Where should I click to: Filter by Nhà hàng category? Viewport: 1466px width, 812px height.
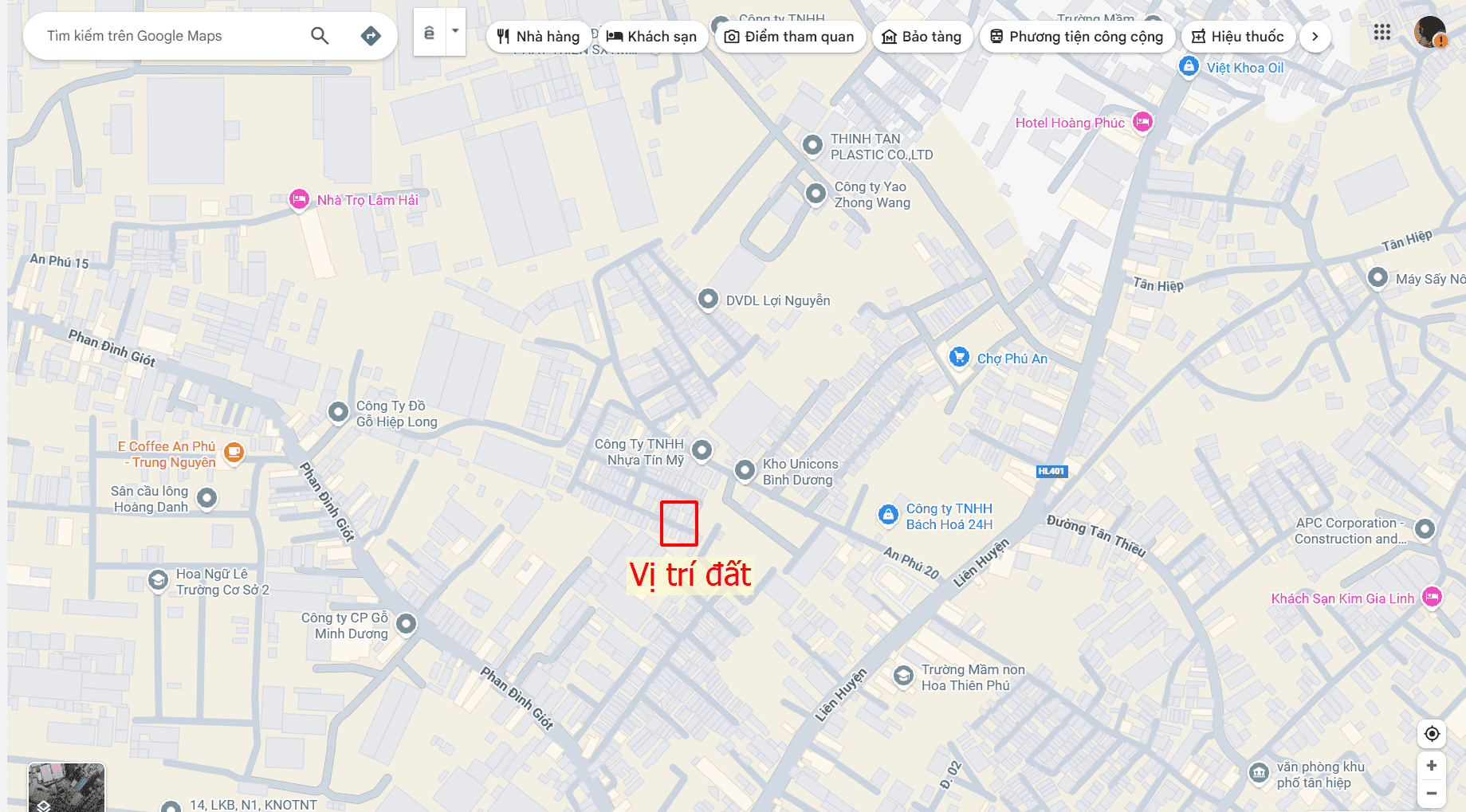point(539,37)
